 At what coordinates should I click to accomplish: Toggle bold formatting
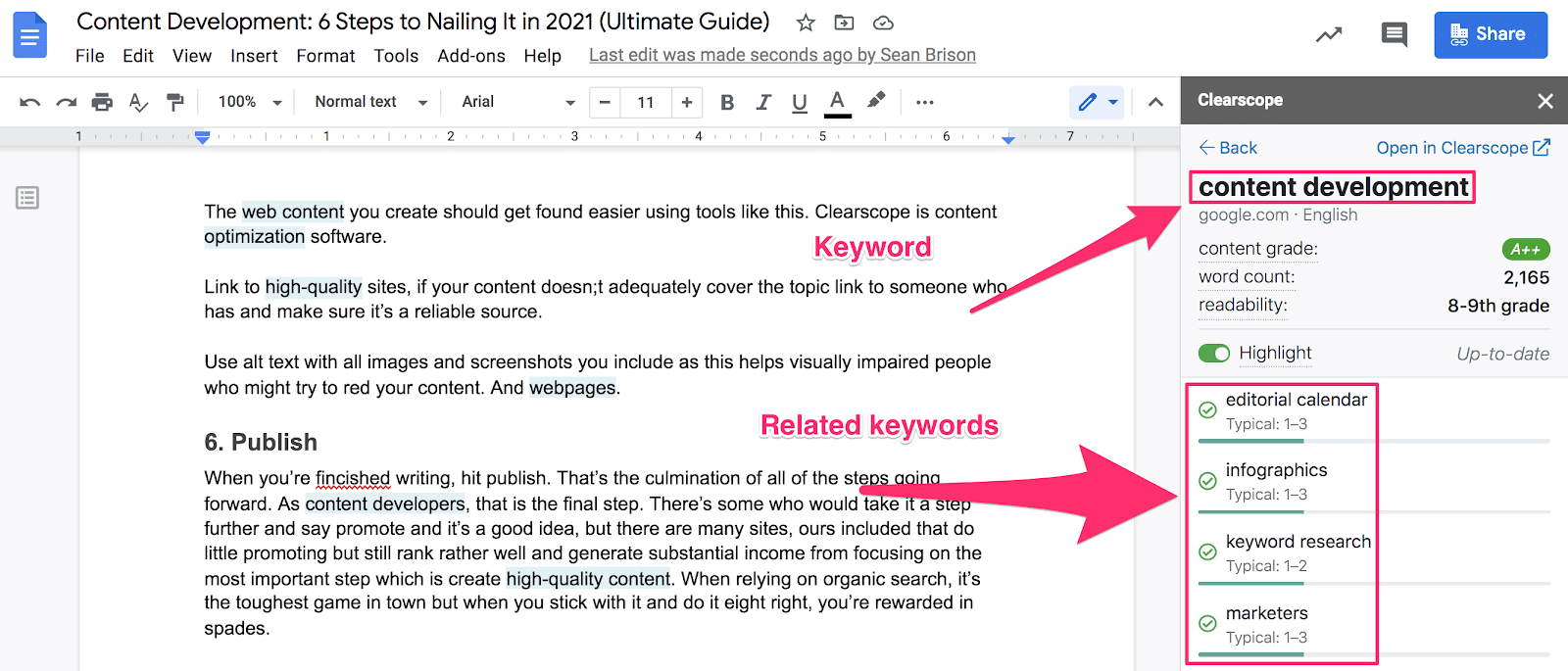(727, 102)
